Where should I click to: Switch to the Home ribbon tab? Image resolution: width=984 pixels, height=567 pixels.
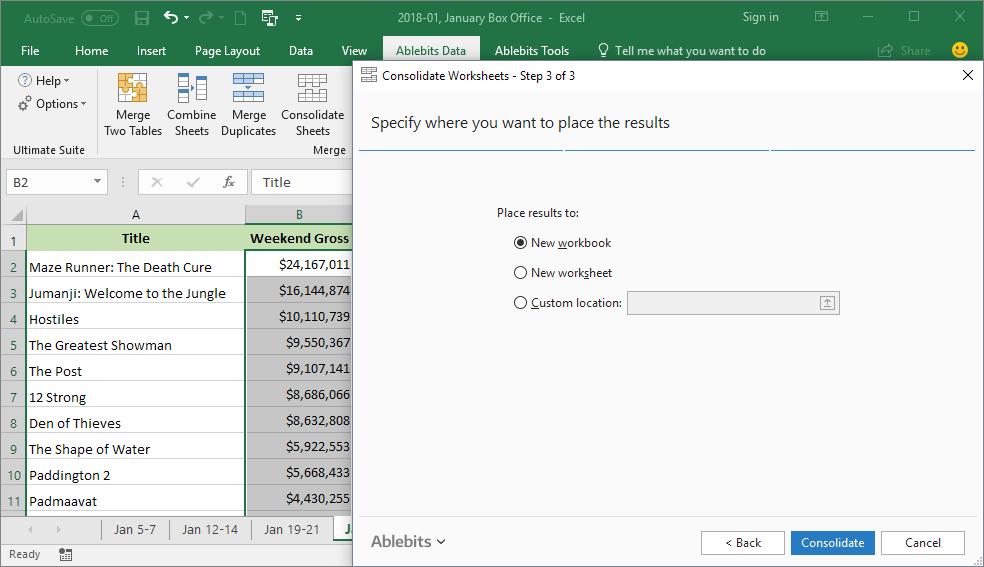pyautogui.click(x=92, y=51)
